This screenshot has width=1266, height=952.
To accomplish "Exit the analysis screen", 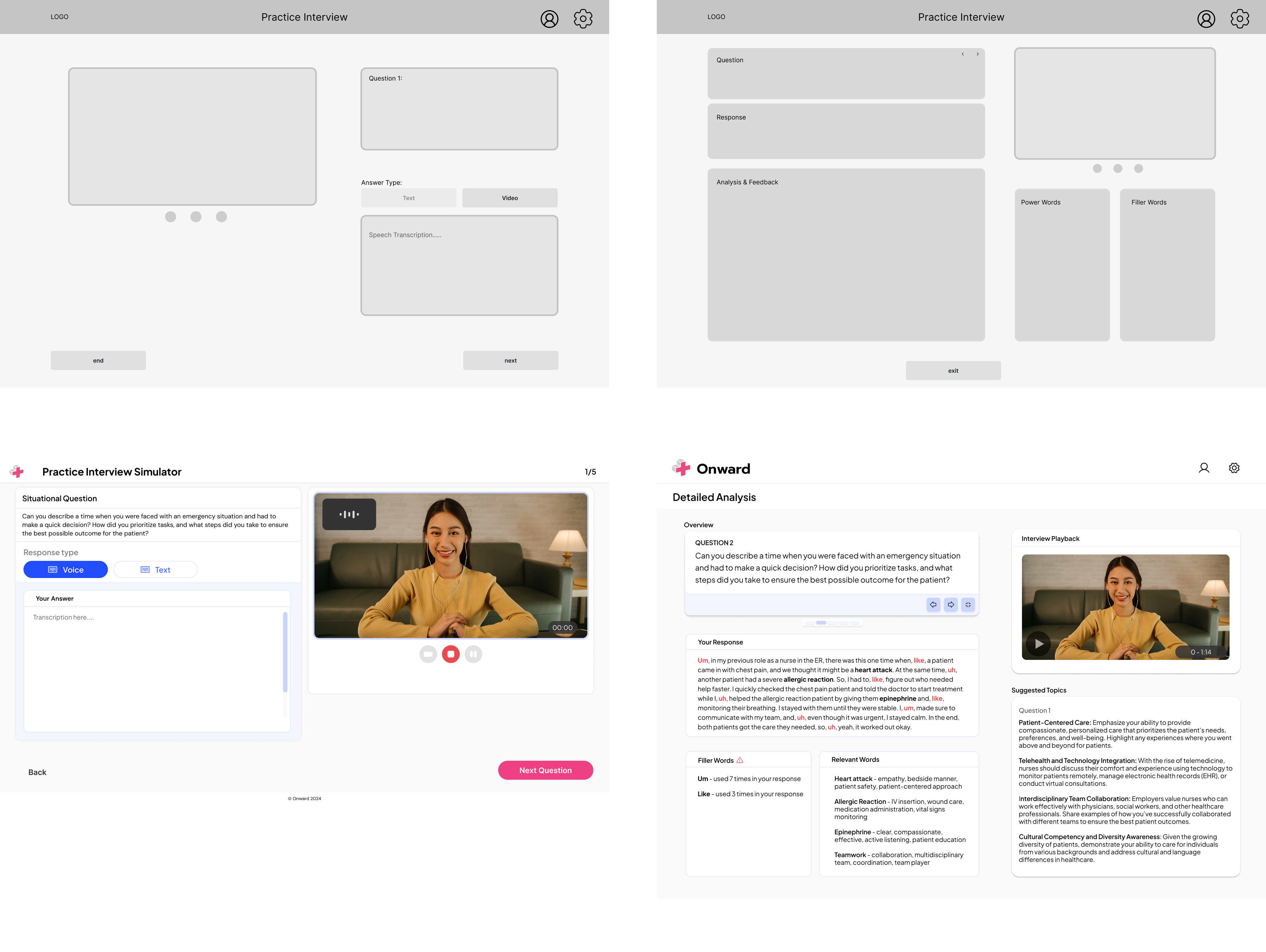I will click(953, 370).
